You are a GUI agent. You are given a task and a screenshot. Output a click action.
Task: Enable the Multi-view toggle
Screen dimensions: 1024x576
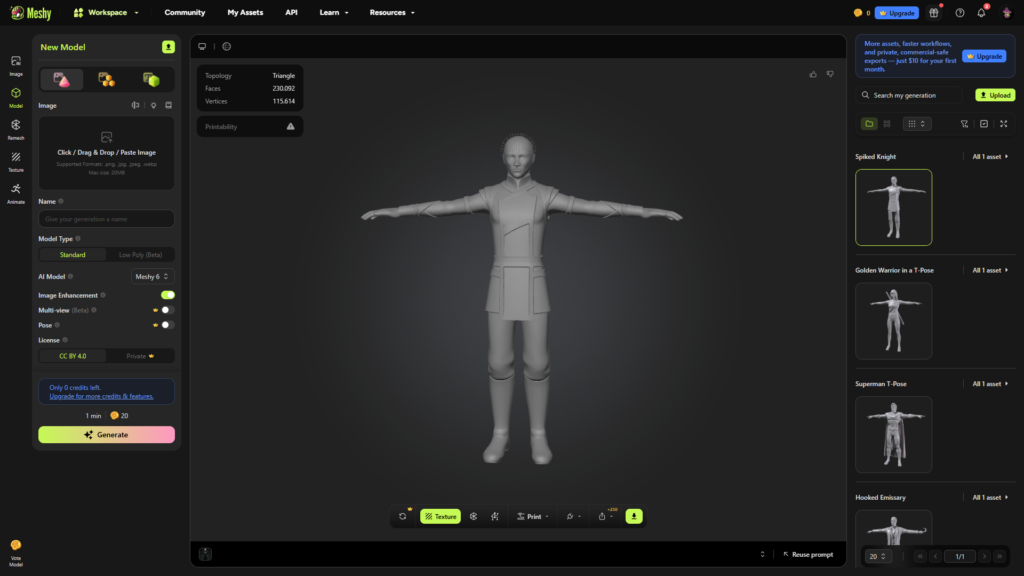[167, 310]
